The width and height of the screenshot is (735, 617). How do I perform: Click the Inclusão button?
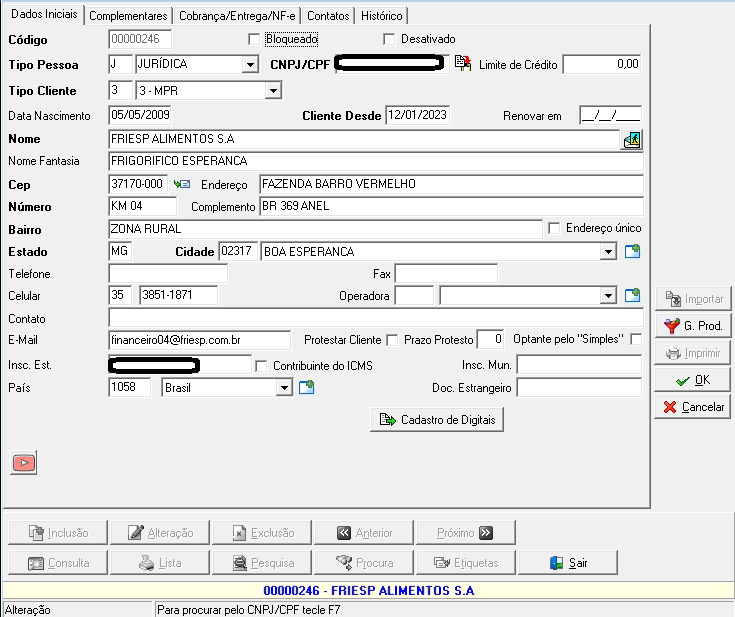click(58, 533)
